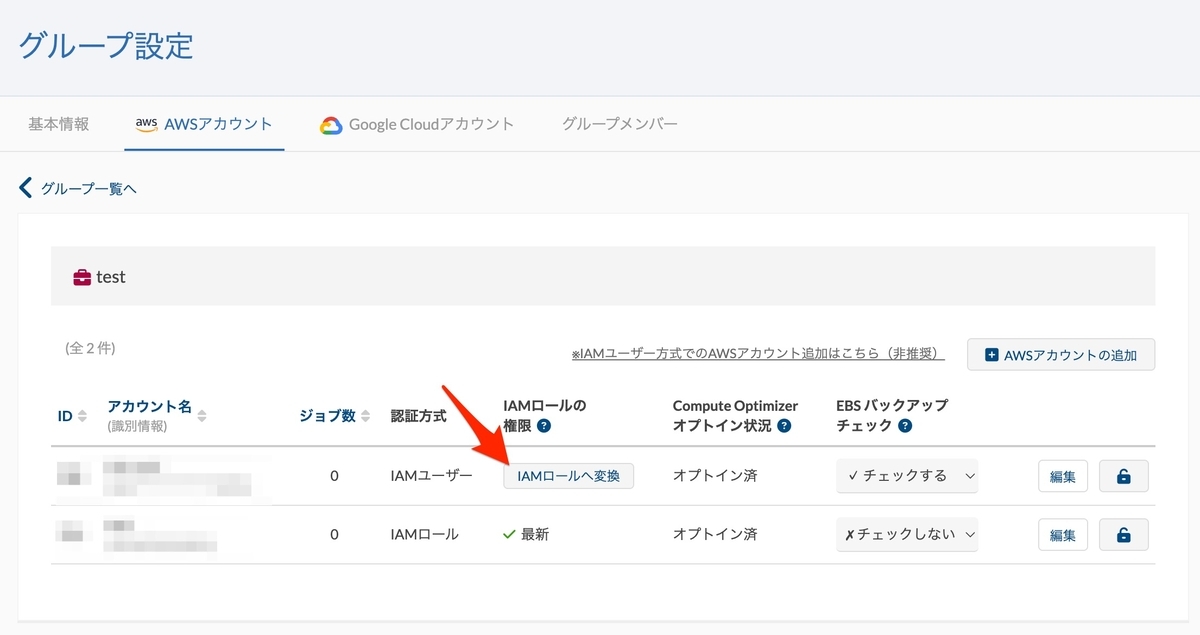Open the チェックしない dropdown
Viewport: 1200px width, 635px height.
(907, 535)
